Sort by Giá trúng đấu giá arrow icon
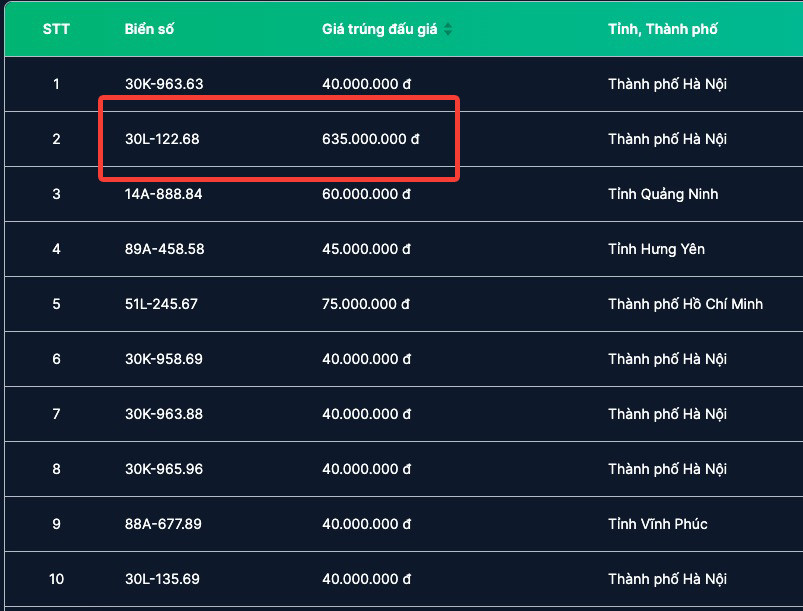The width and height of the screenshot is (803, 611). (448, 29)
